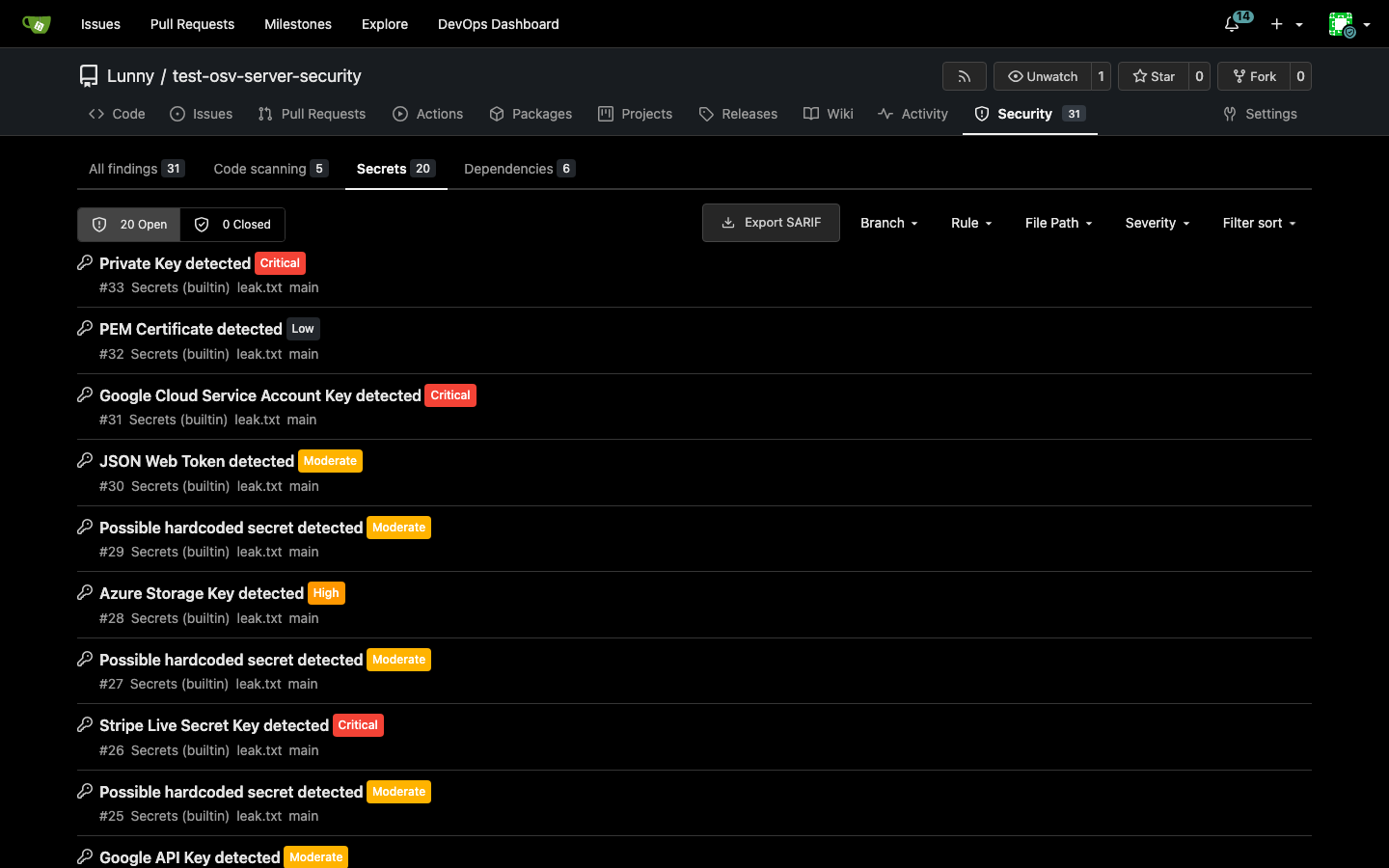Open the Releases tab
Image resolution: width=1389 pixels, height=868 pixels.
[x=738, y=114]
